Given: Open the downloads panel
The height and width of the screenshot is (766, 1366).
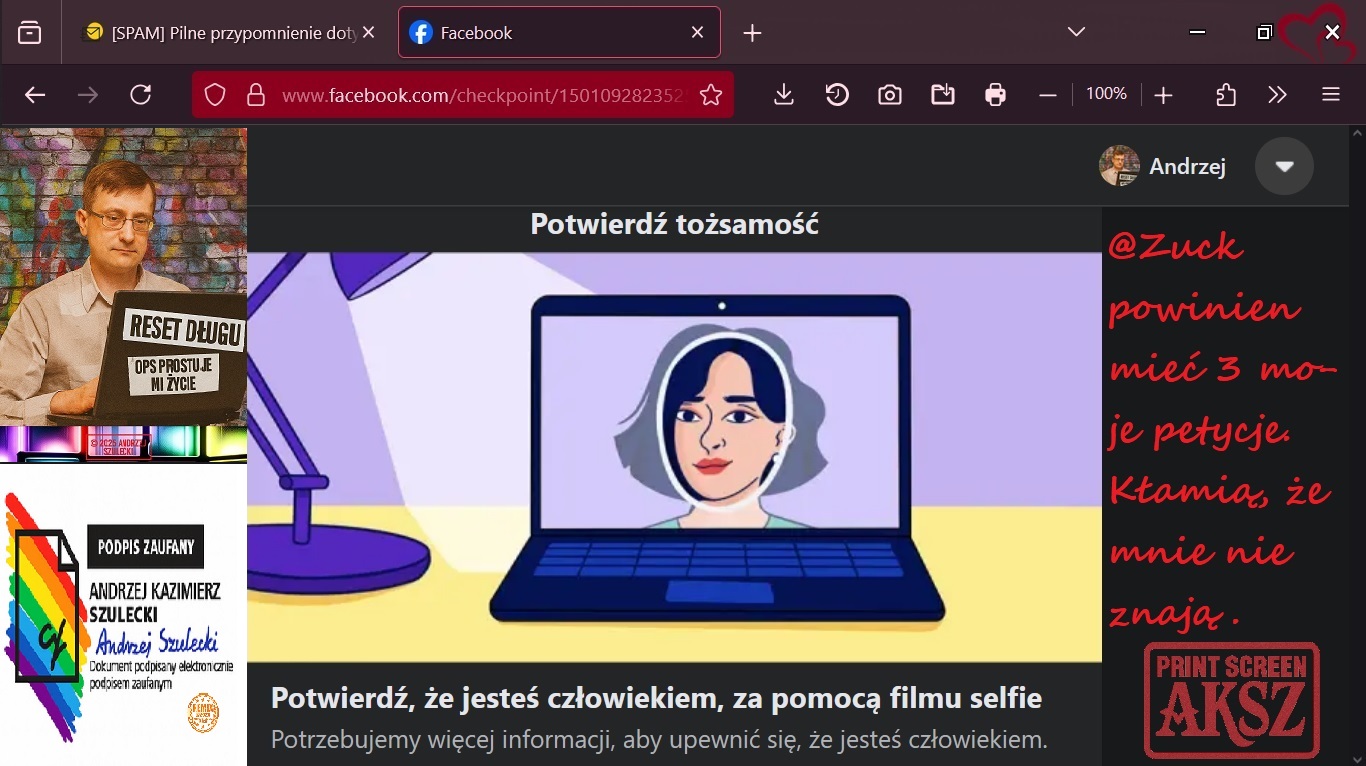Looking at the screenshot, I should coord(784,95).
